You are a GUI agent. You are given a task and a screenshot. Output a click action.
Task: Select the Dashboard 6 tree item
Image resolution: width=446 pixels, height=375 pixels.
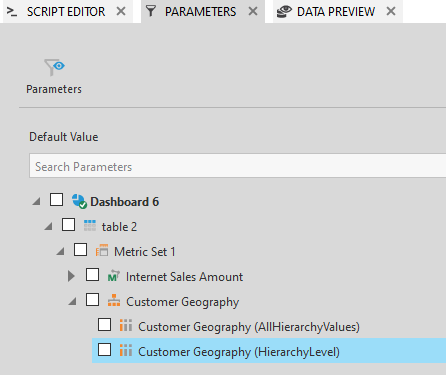tap(125, 202)
